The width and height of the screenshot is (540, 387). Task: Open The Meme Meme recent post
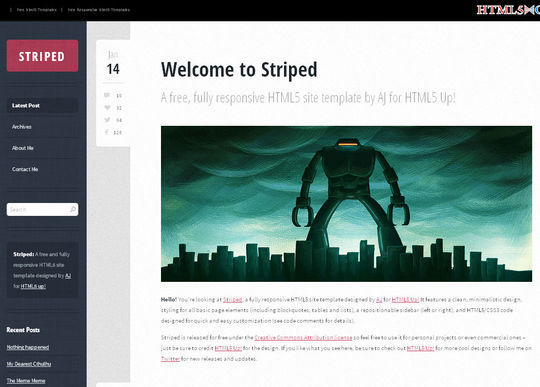(26, 380)
